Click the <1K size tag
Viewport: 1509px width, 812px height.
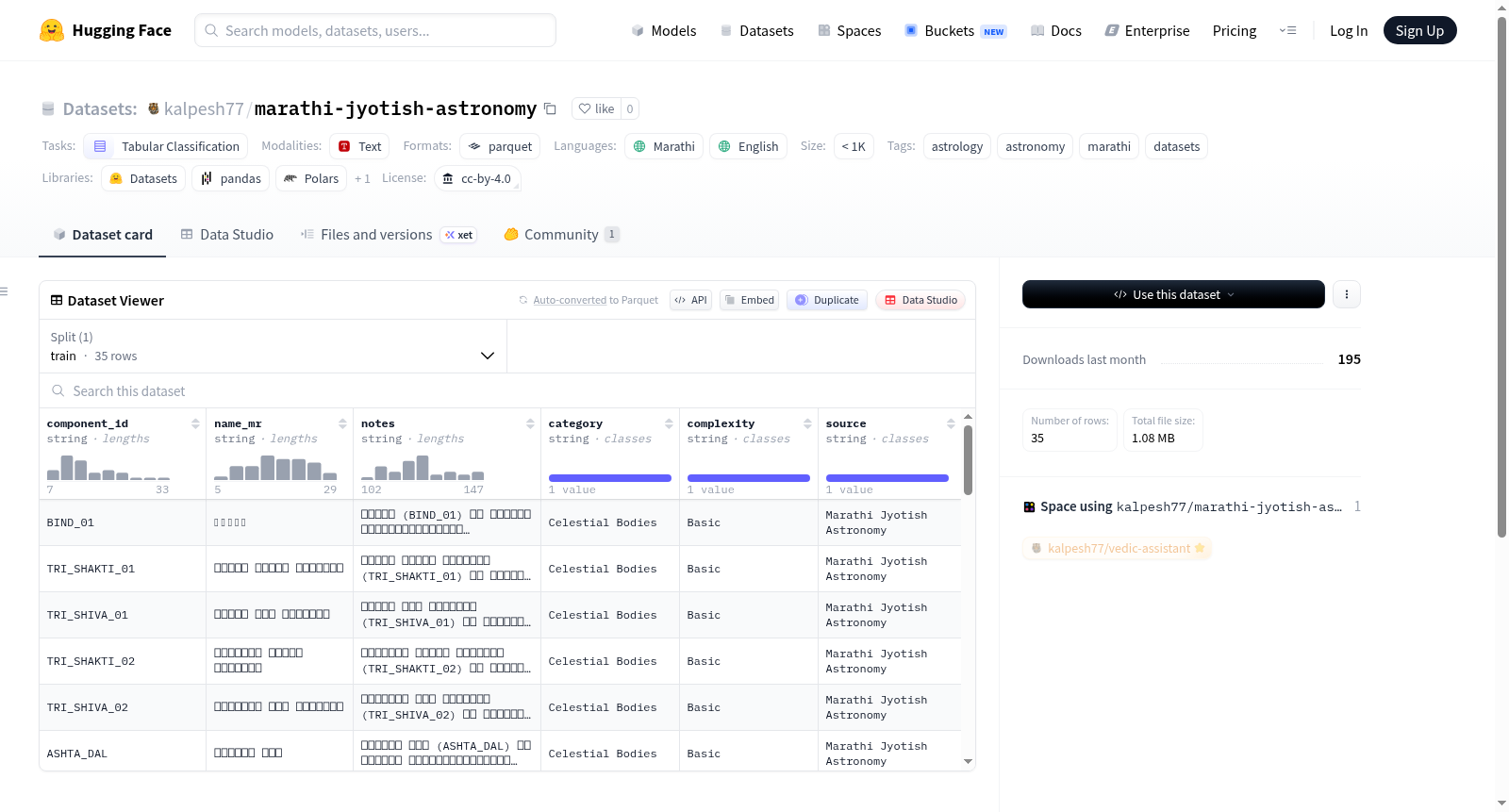[854, 146]
